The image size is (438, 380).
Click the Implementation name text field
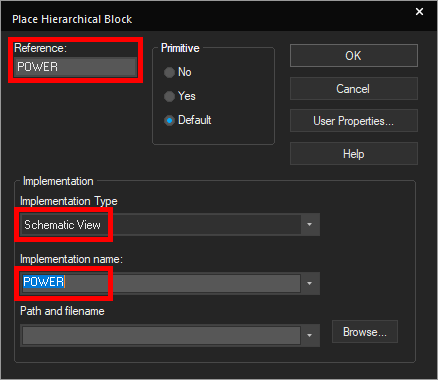(161, 283)
